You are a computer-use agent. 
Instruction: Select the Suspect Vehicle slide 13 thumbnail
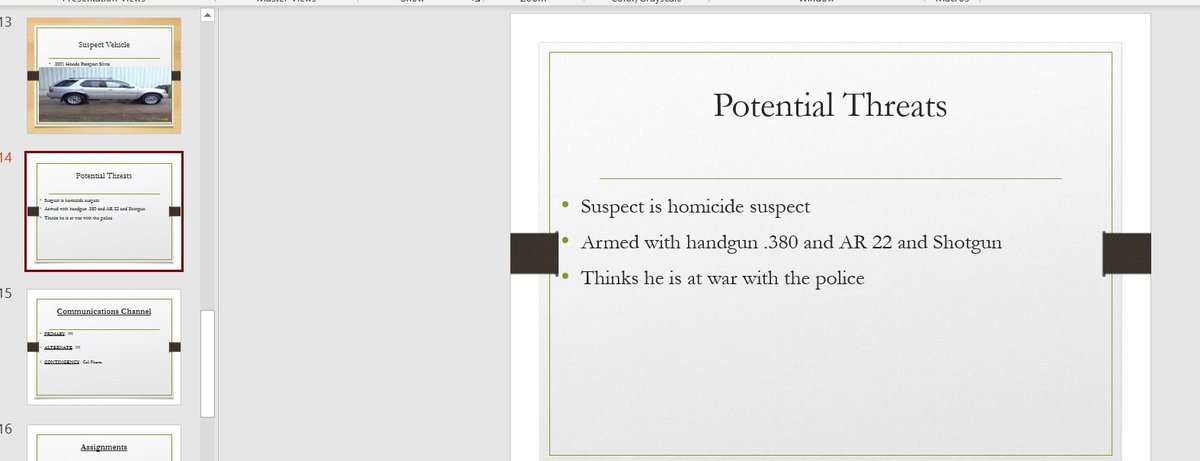click(x=104, y=76)
